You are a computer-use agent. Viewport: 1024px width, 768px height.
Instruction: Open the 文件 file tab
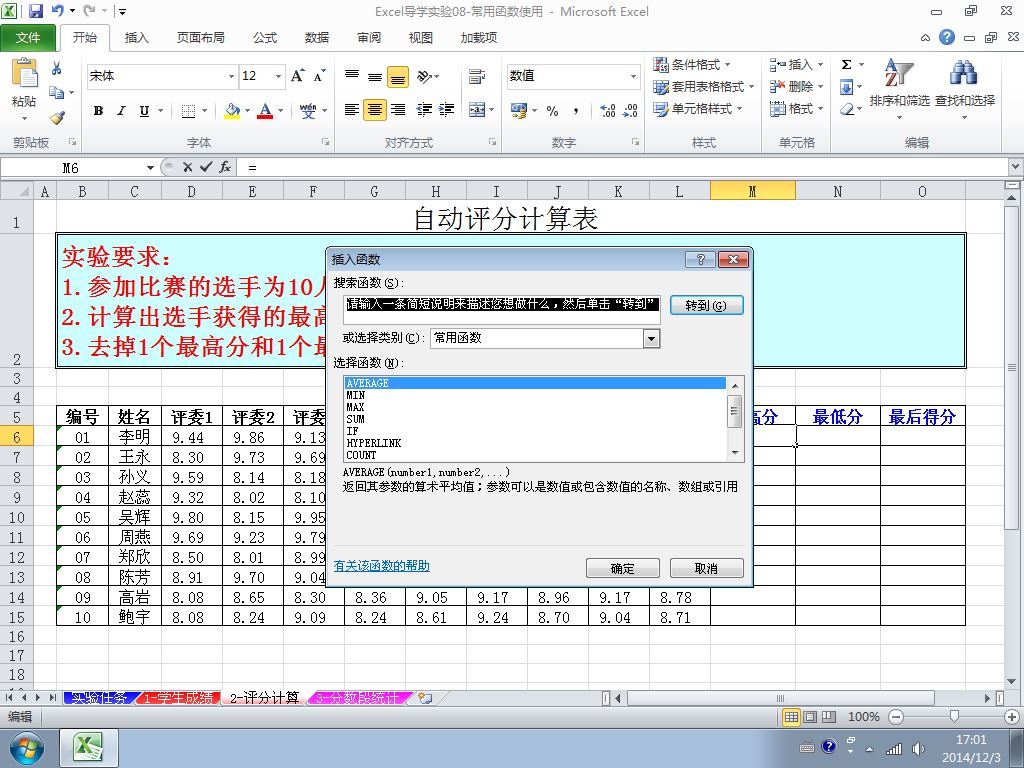[27, 38]
